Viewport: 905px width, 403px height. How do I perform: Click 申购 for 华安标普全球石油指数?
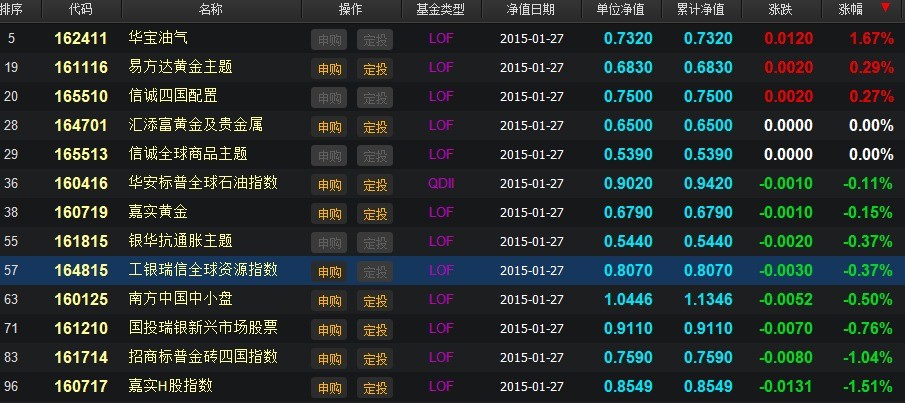tap(330, 185)
